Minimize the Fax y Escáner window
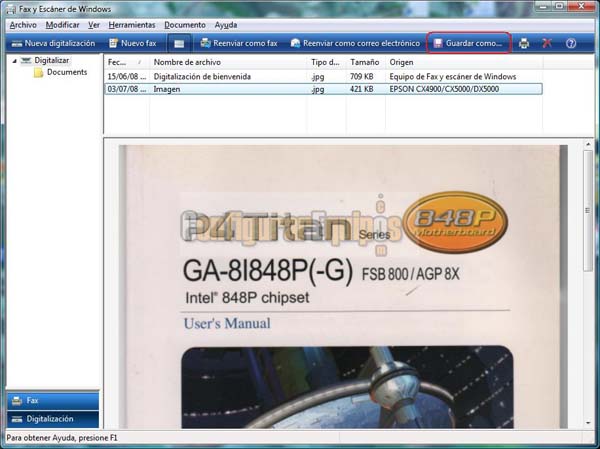 tap(544, 6)
